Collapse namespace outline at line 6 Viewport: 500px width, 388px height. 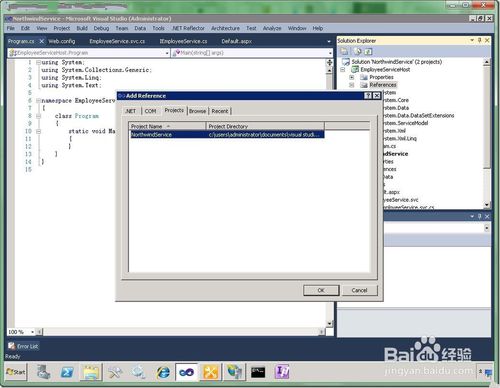pos(38,100)
